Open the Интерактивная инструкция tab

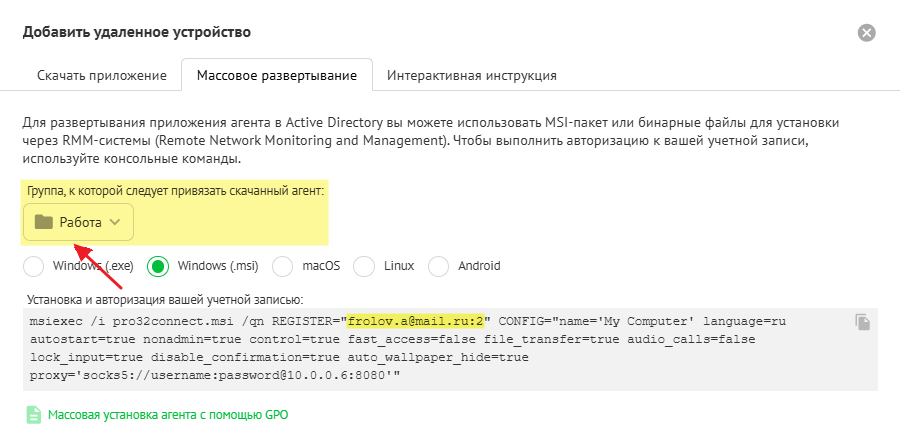(471, 75)
